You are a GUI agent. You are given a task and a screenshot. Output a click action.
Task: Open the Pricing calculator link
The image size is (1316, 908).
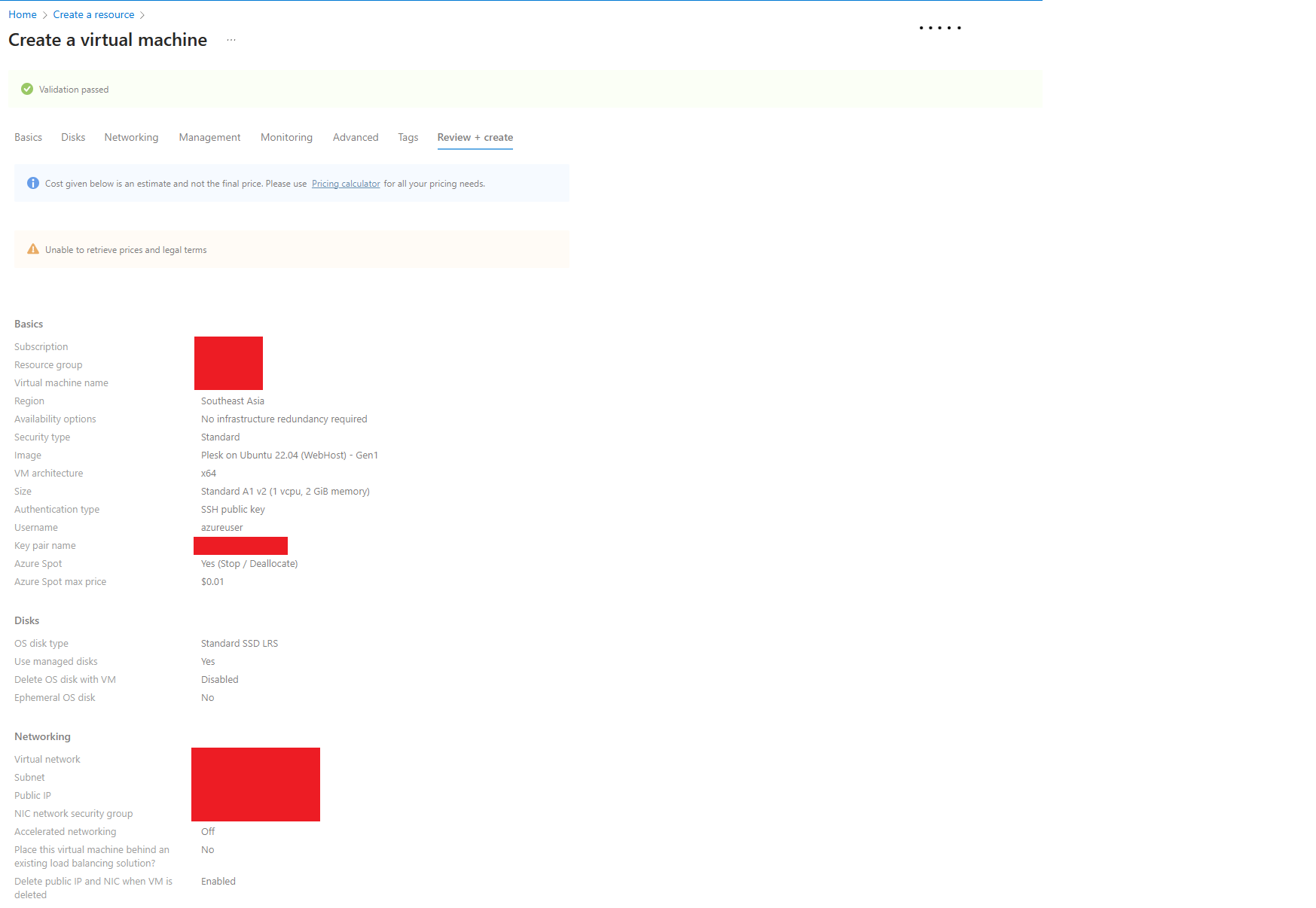pos(346,183)
